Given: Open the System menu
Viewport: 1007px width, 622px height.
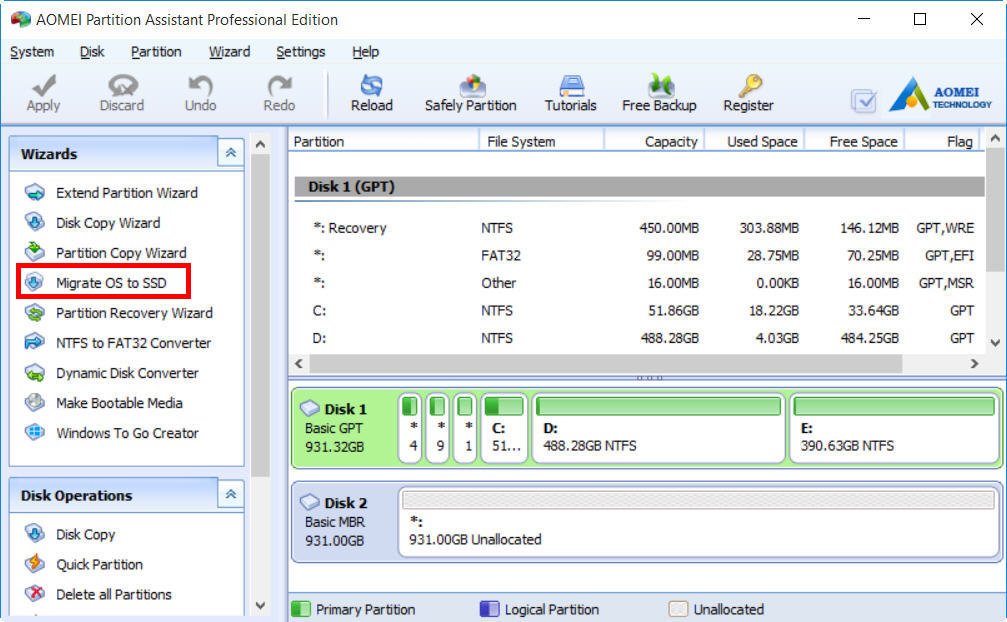Looking at the screenshot, I should [32, 52].
